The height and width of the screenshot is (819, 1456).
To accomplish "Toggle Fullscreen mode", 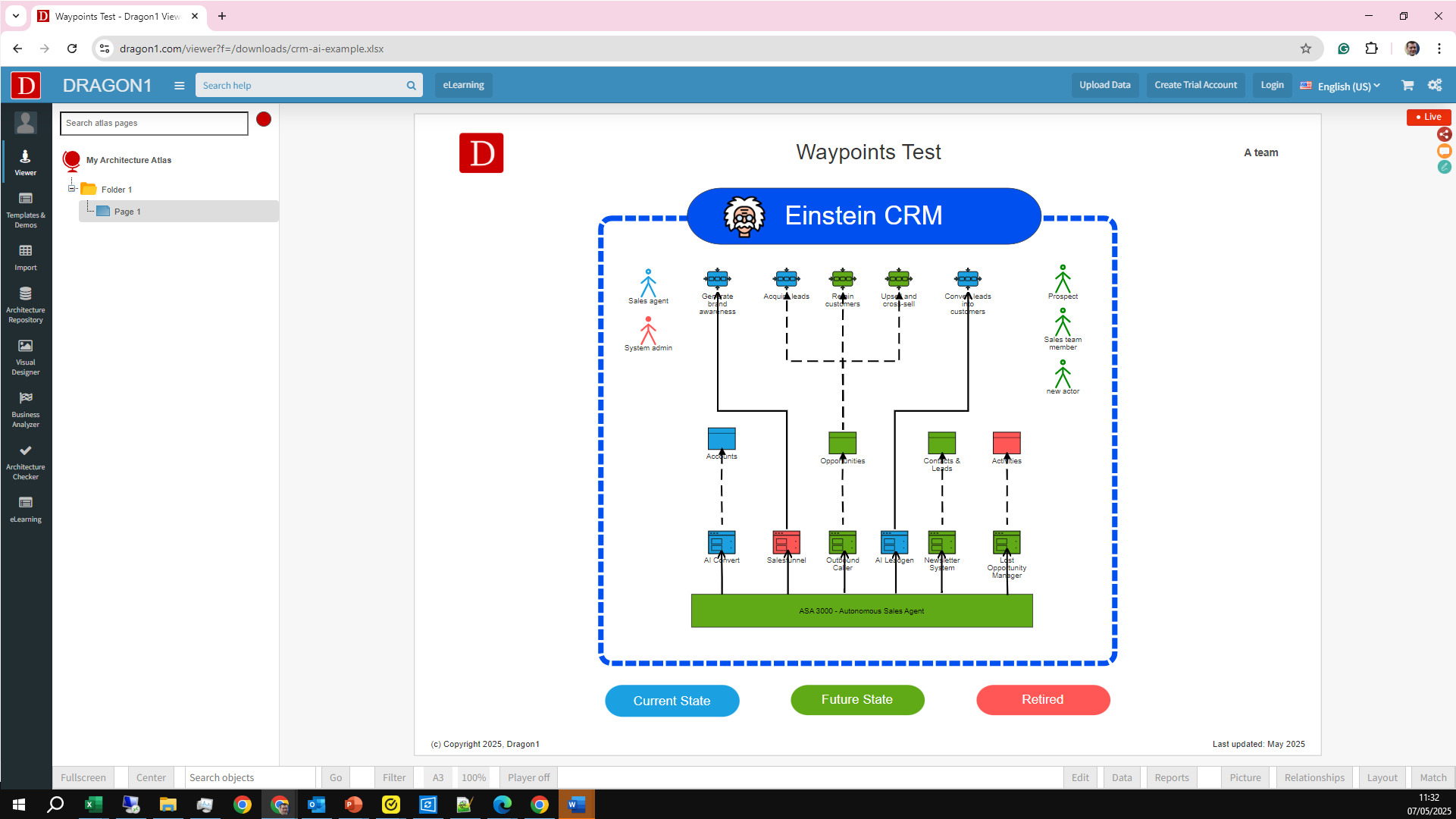I will tap(83, 777).
